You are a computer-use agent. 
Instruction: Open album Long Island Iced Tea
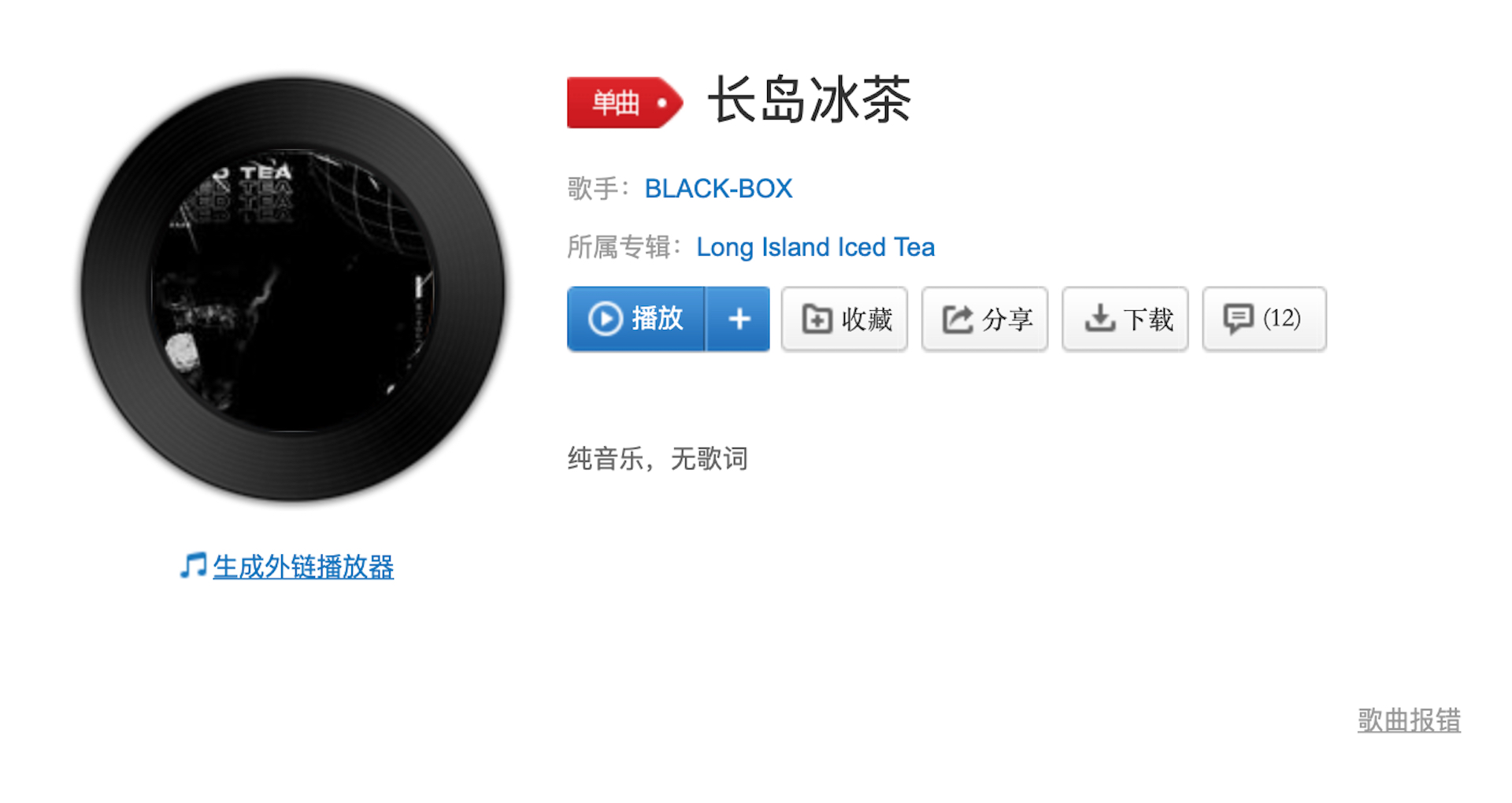pyautogui.click(x=815, y=247)
